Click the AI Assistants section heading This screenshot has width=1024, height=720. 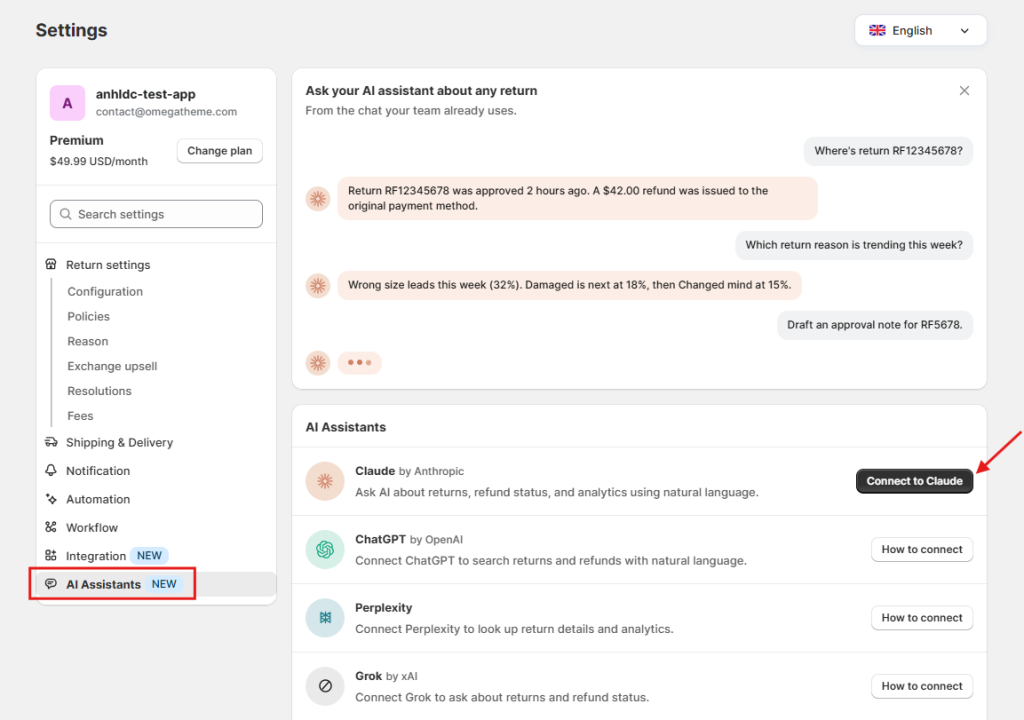click(x=345, y=427)
